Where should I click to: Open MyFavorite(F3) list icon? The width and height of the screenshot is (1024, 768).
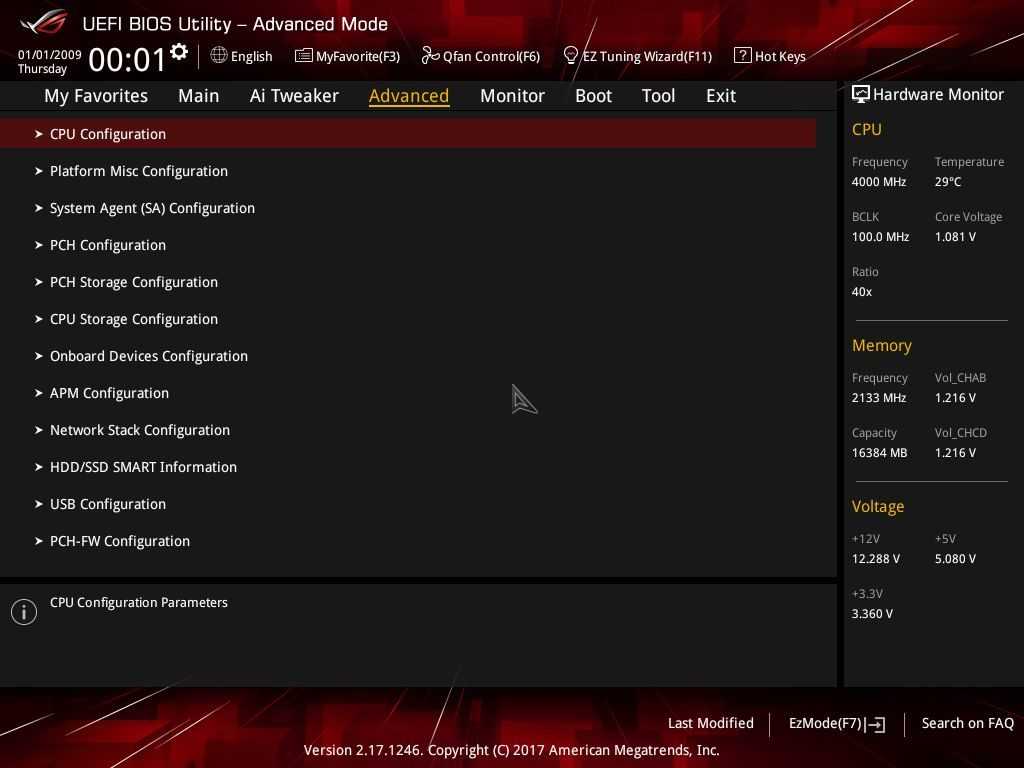(303, 56)
